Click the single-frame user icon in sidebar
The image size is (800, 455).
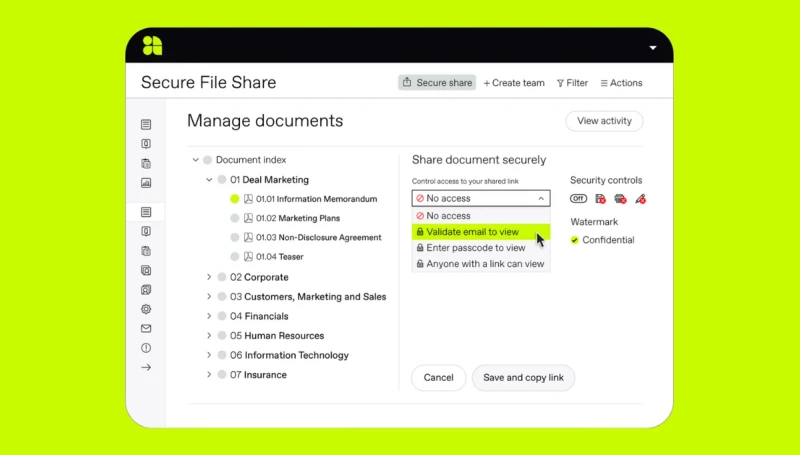click(146, 270)
